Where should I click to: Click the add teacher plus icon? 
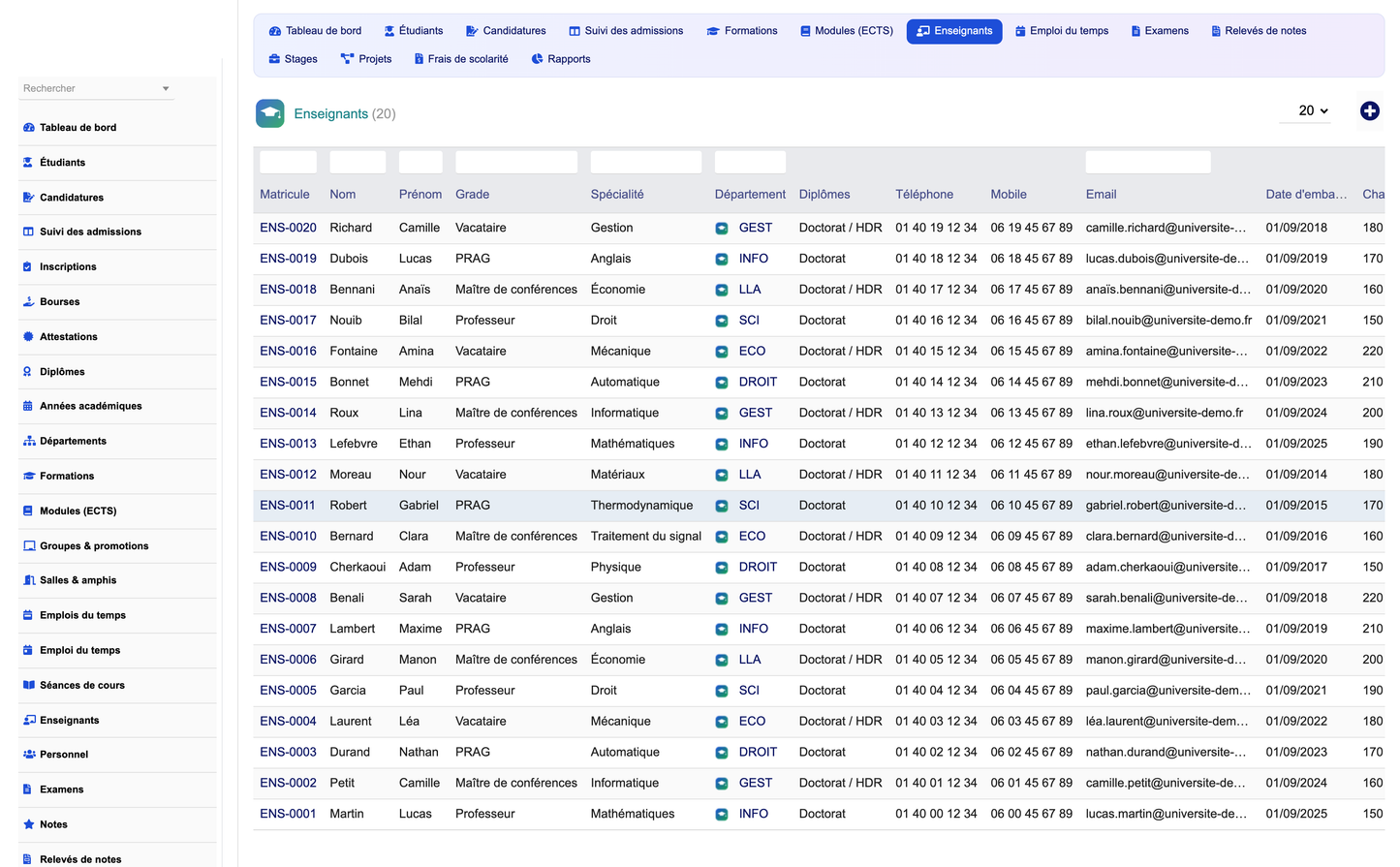1369,111
